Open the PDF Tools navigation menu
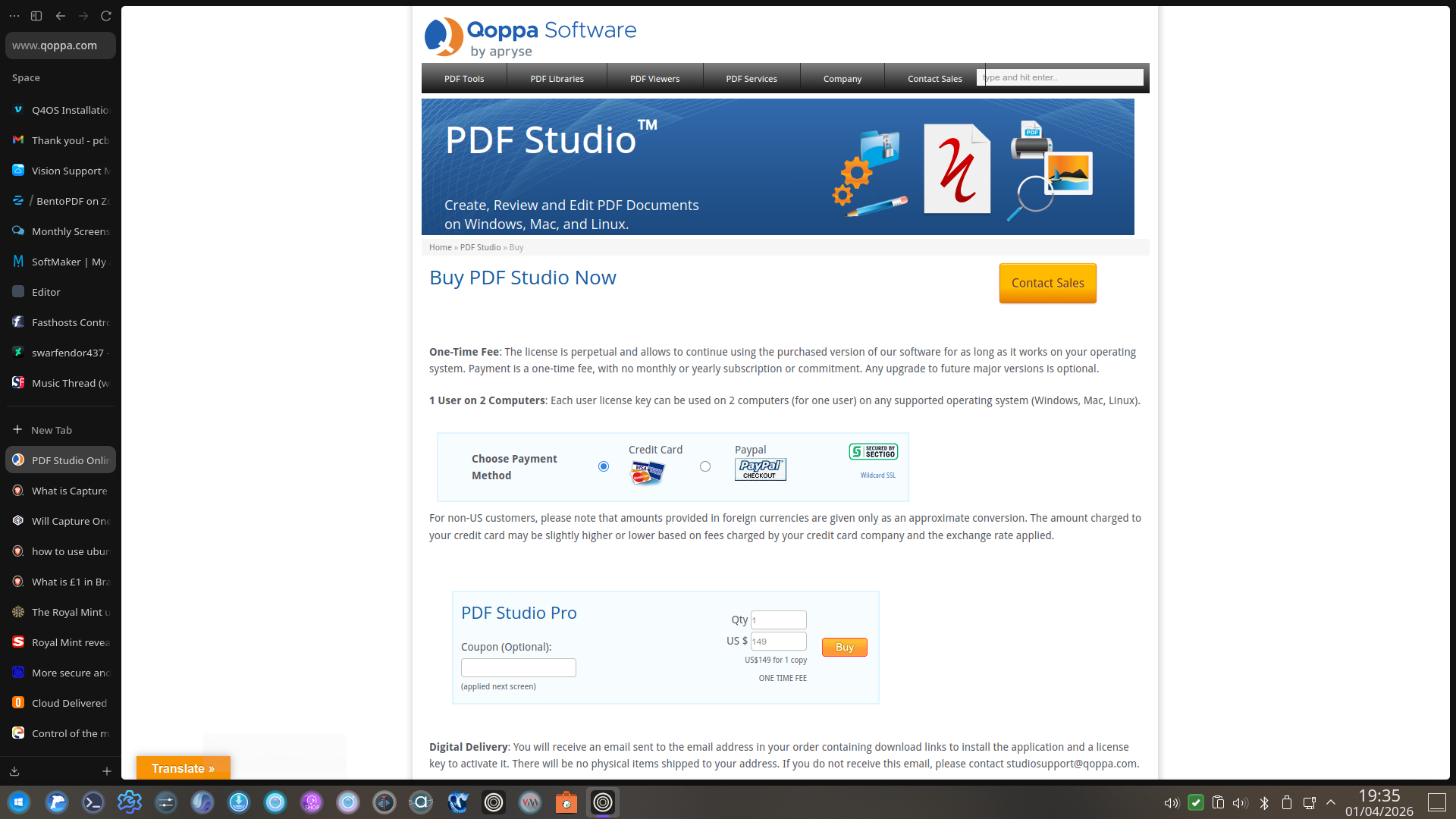The width and height of the screenshot is (1456, 819). pyautogui.click(x=464, y=79)
